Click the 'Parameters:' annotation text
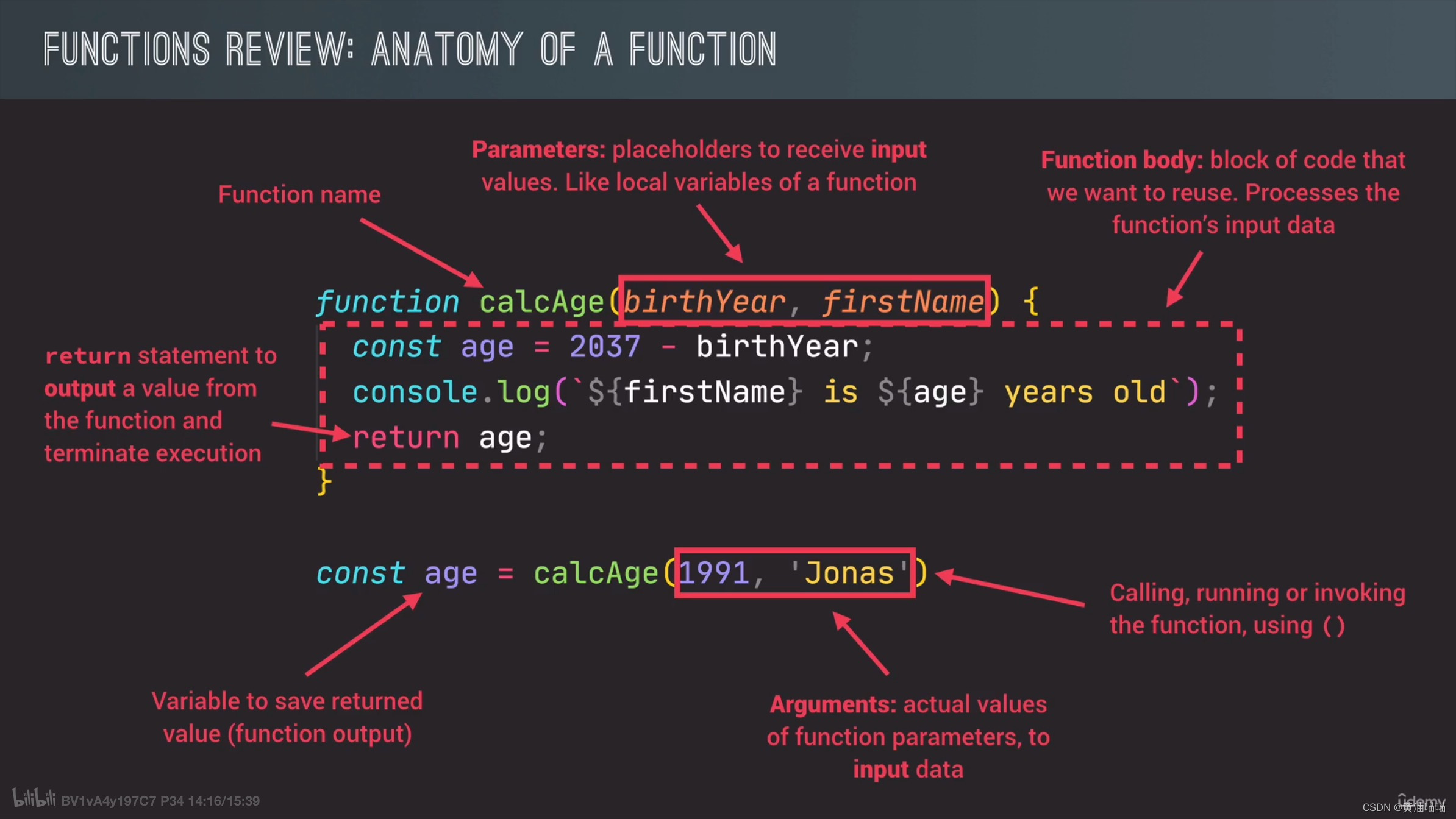The image size is (1456, 819). [x=538, y=150]
